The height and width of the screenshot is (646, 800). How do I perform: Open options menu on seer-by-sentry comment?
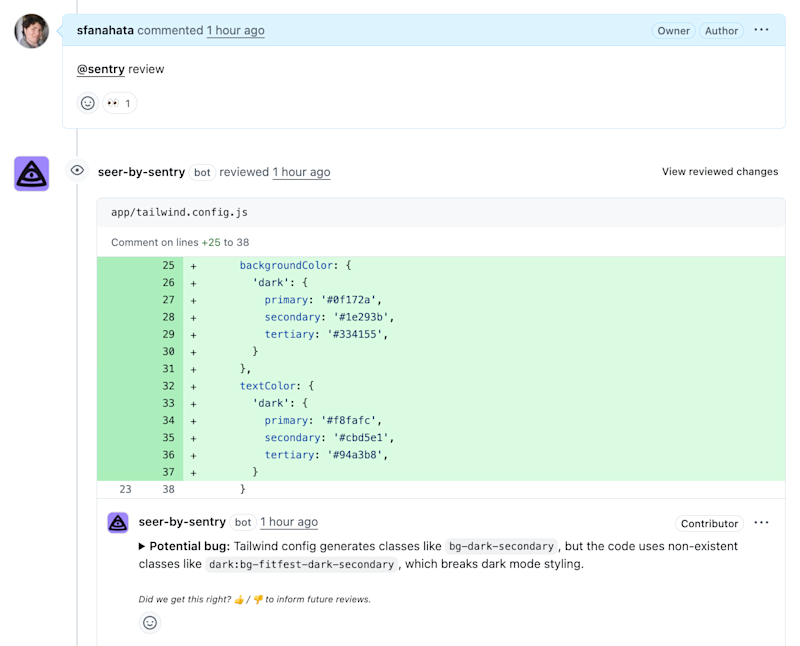[x=761, y=523]
